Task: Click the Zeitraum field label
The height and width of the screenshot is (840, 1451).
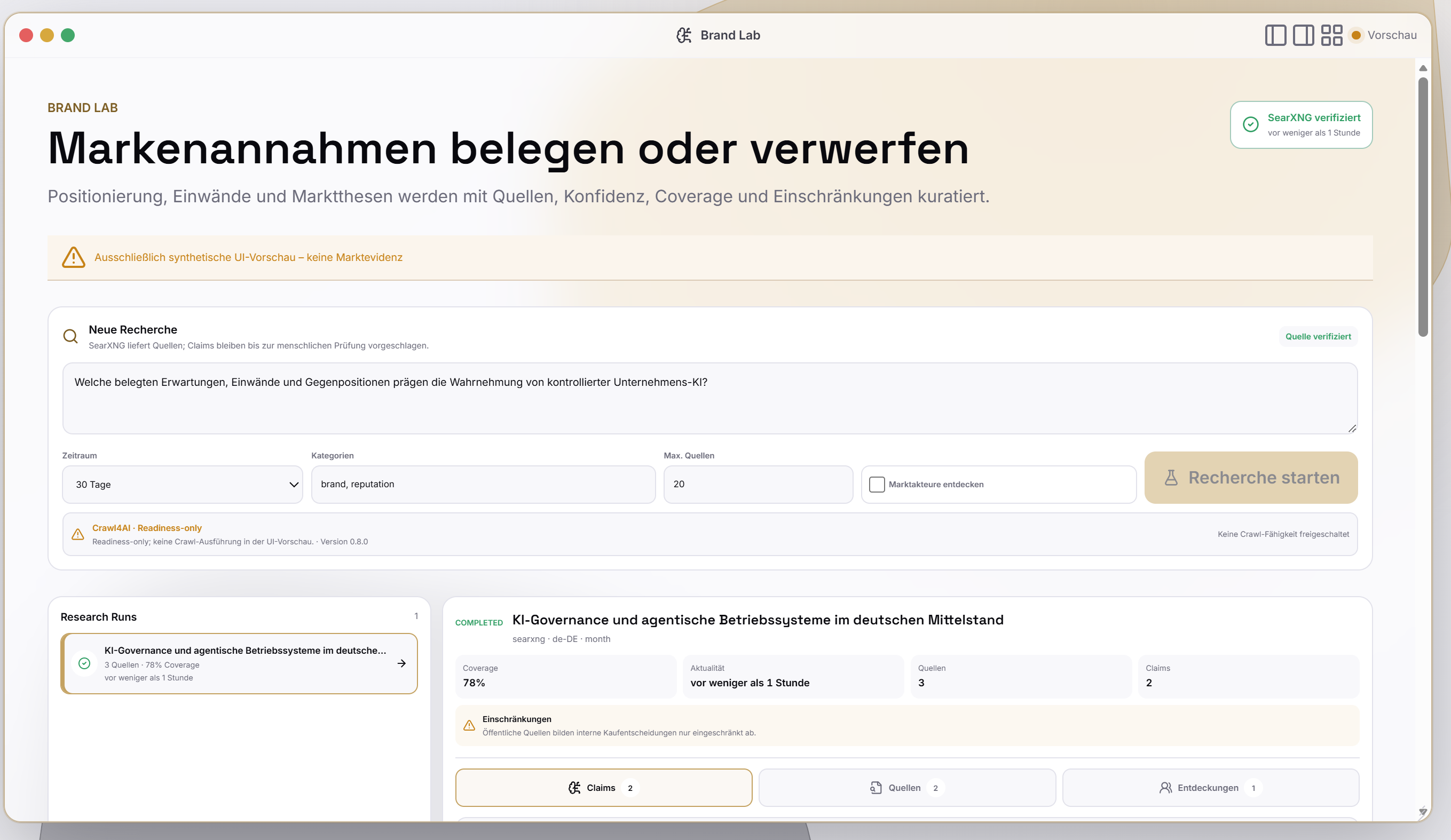Action: [x=80, y=455]
